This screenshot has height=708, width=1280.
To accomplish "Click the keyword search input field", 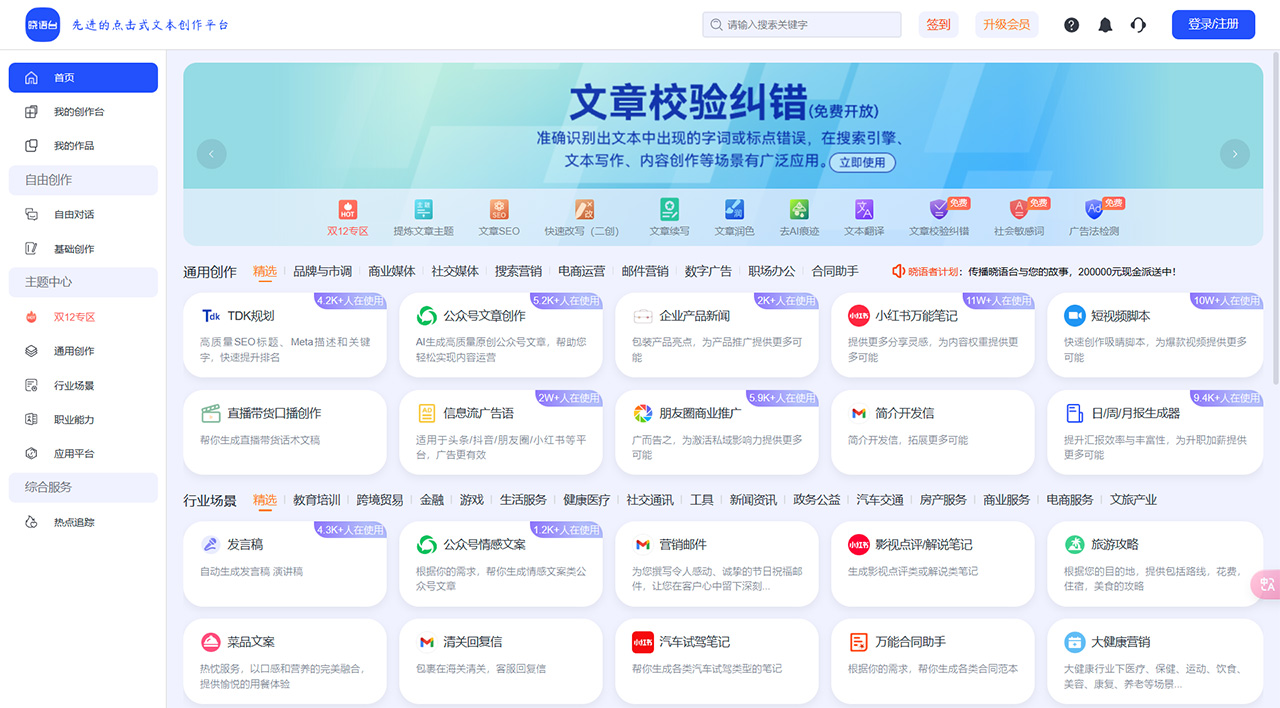I will tap(800, 24).
